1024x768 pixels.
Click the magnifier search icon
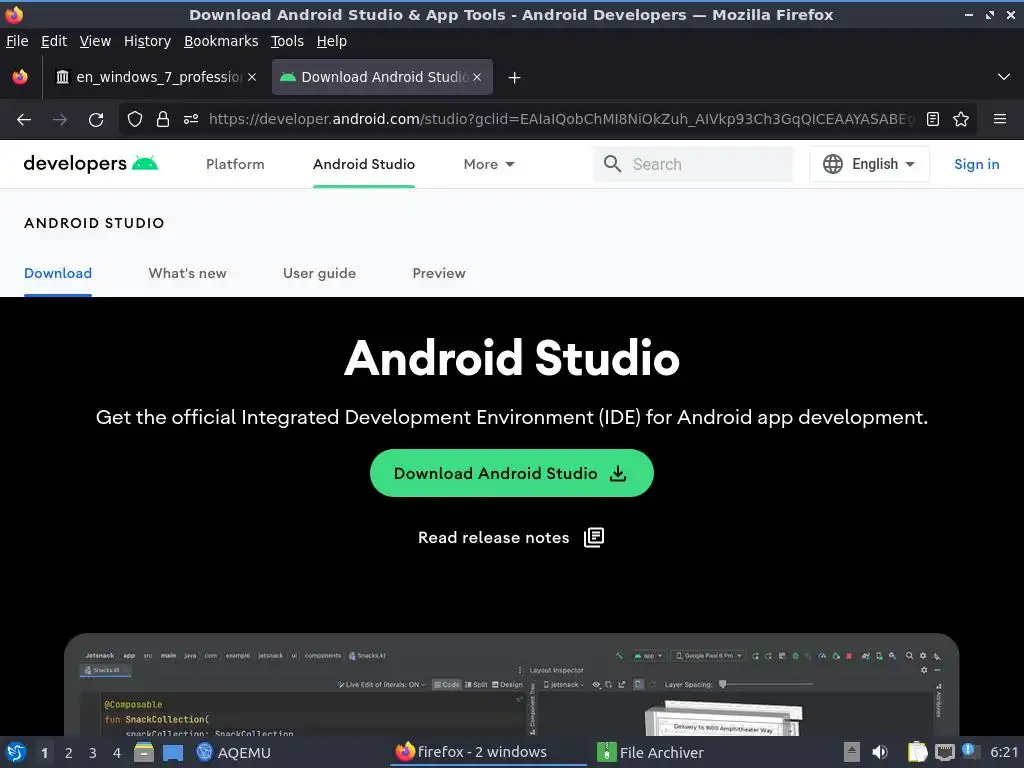612,164
